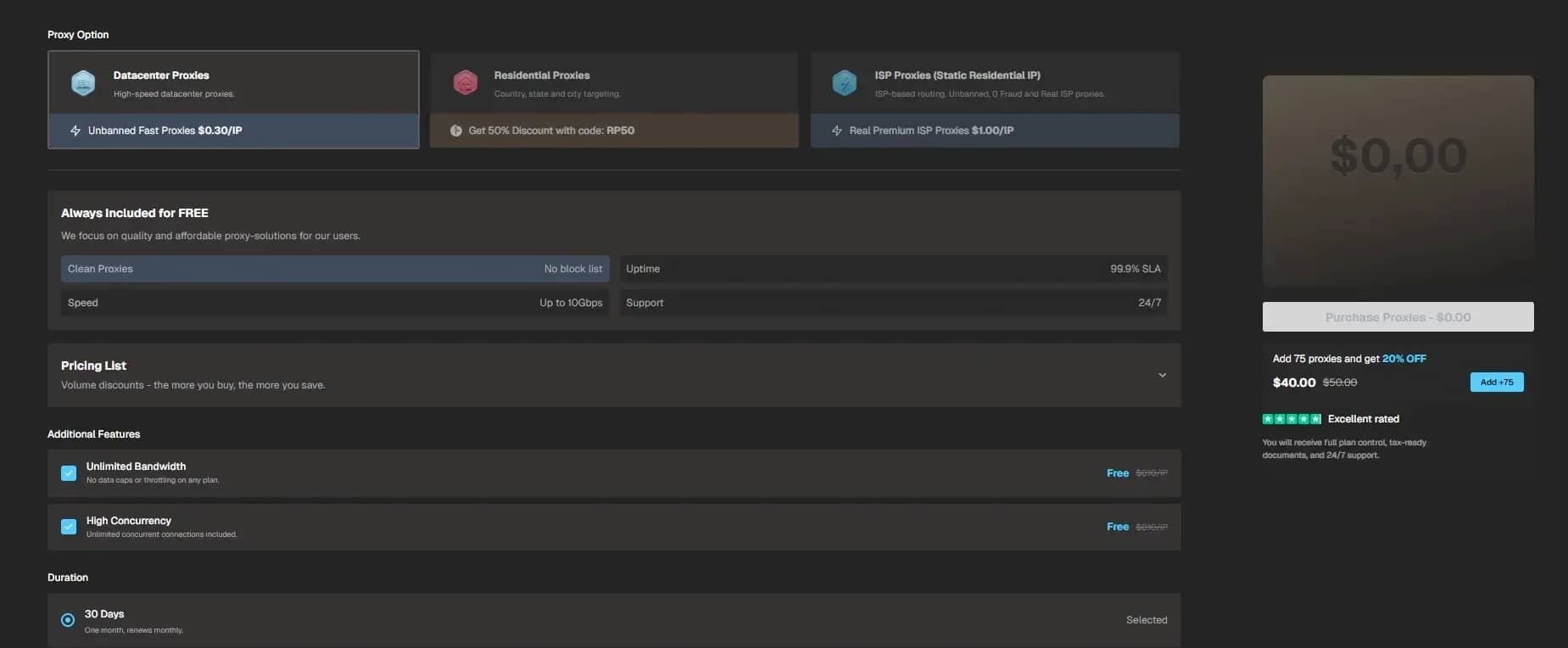Click the Unbanned Fast Proxies $0.30/IP banner

(233, 131)
